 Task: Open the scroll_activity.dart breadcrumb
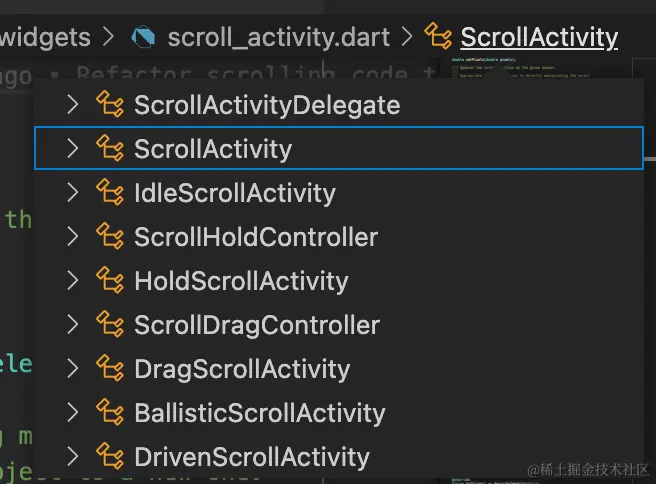point(279,37)
